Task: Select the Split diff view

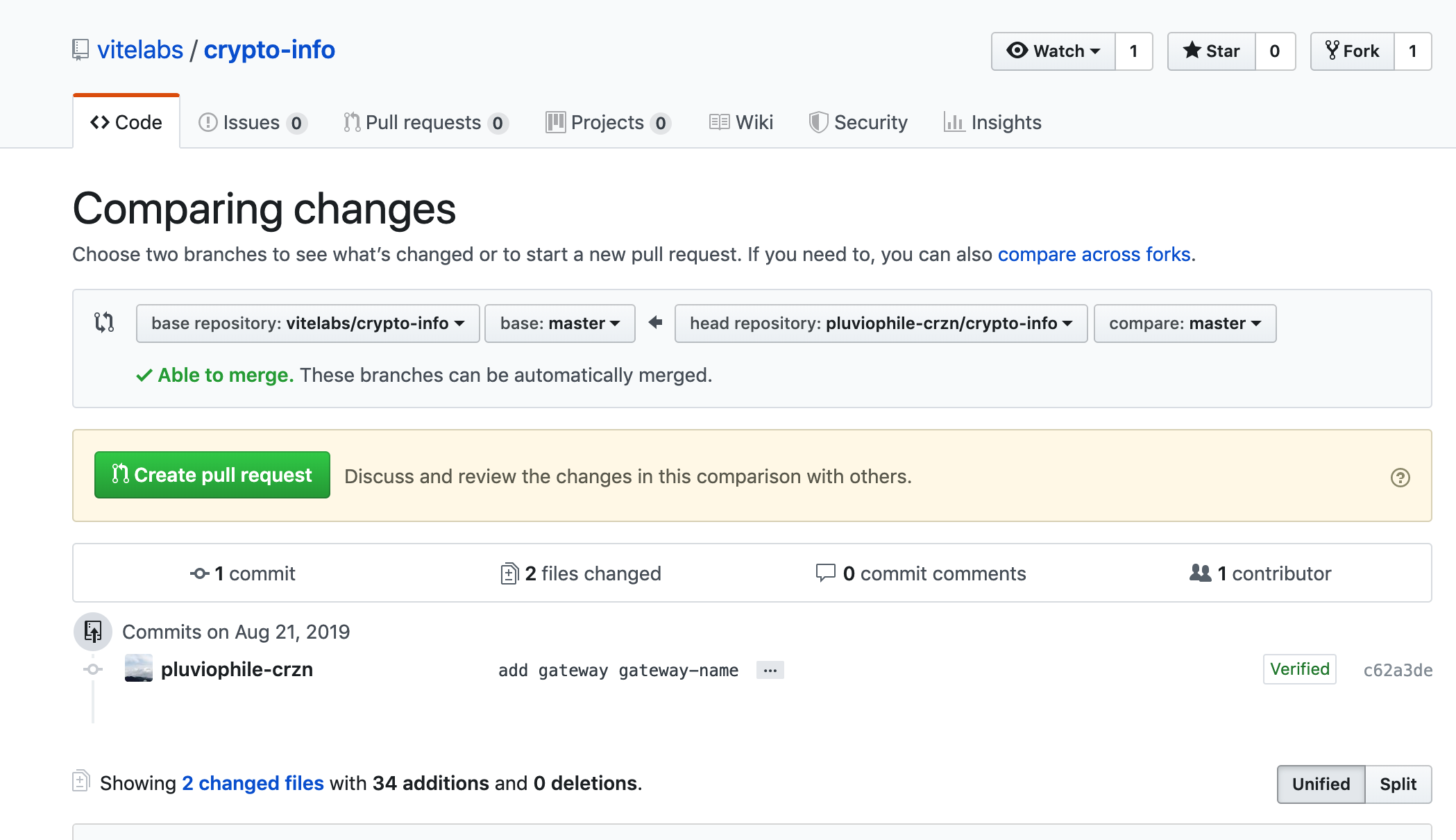Action: tap(1398, 784)
